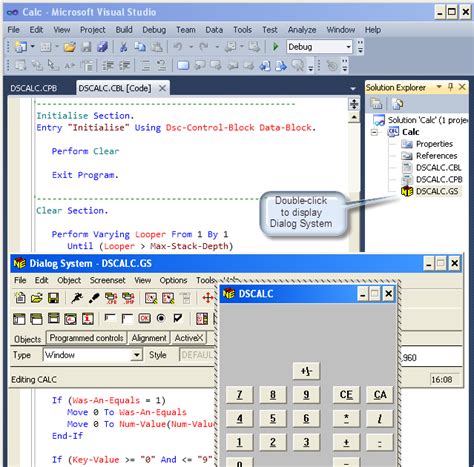Open the Screenset menu in Dialog System
Image resolution: width=474 pixels, height=467 pixels.
pos(107,280)
